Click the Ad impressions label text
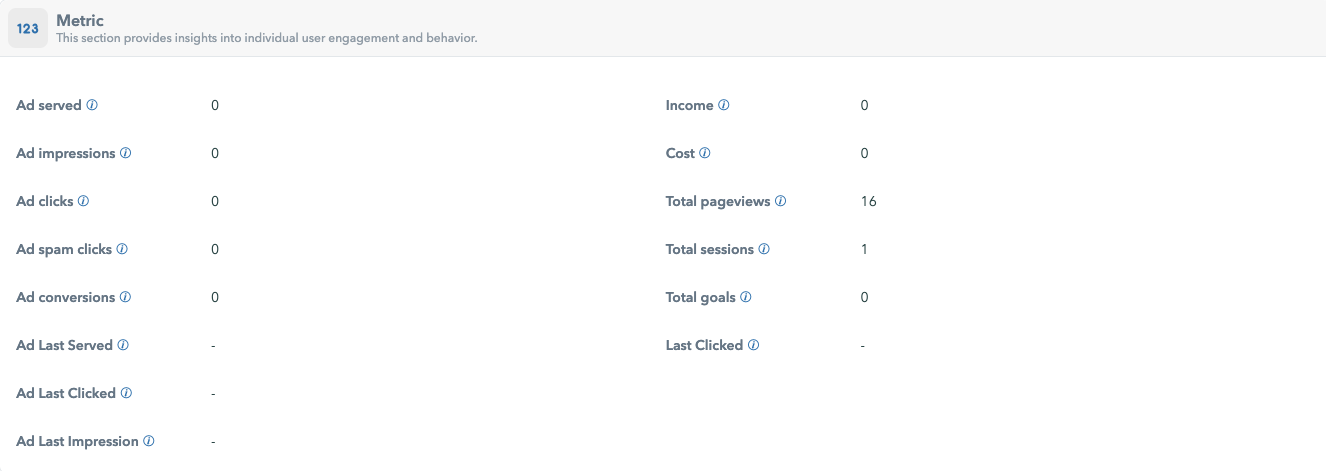Screen dimensions: 1326x471 [x=66, y=153]
